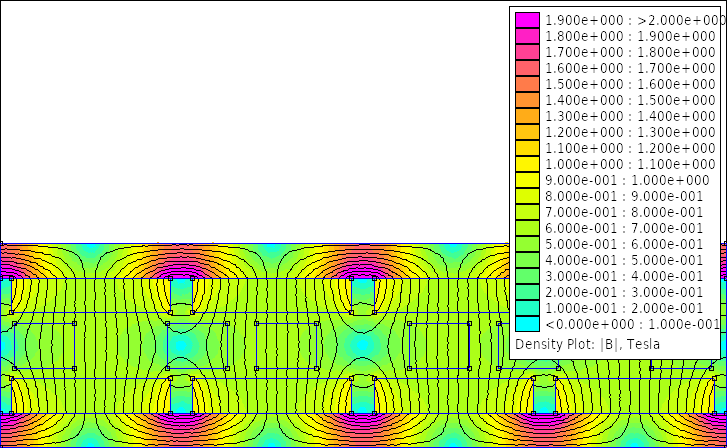
Task: Click the '2.000e-001 : 3.000e-001' legend text
Action: point(624,292)
